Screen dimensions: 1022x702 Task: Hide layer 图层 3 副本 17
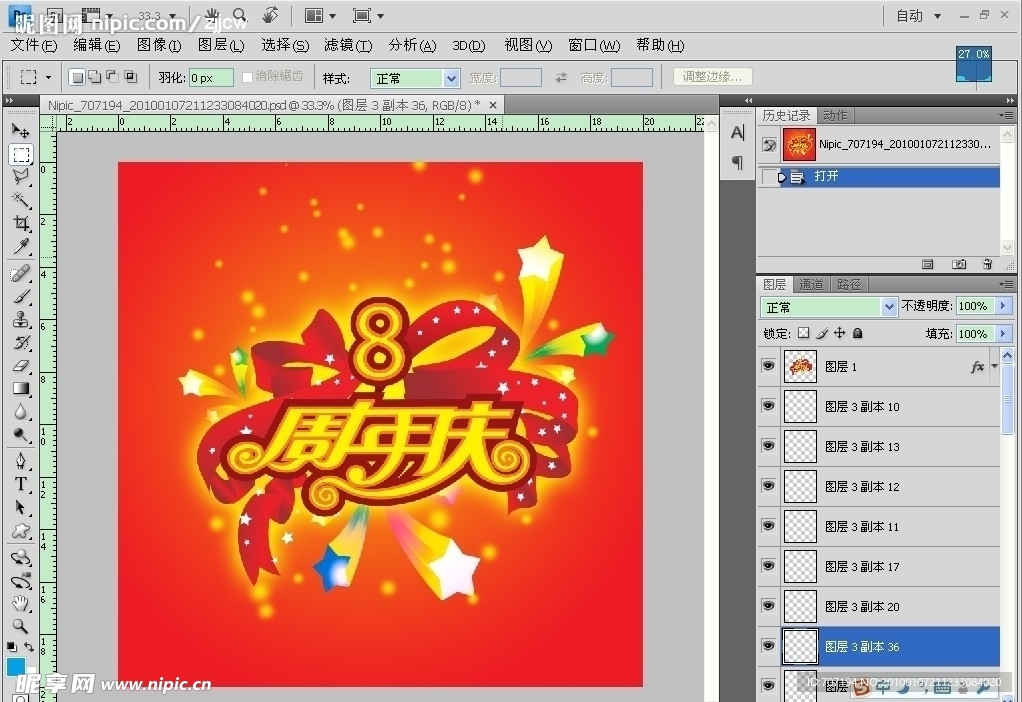(769, 566)
